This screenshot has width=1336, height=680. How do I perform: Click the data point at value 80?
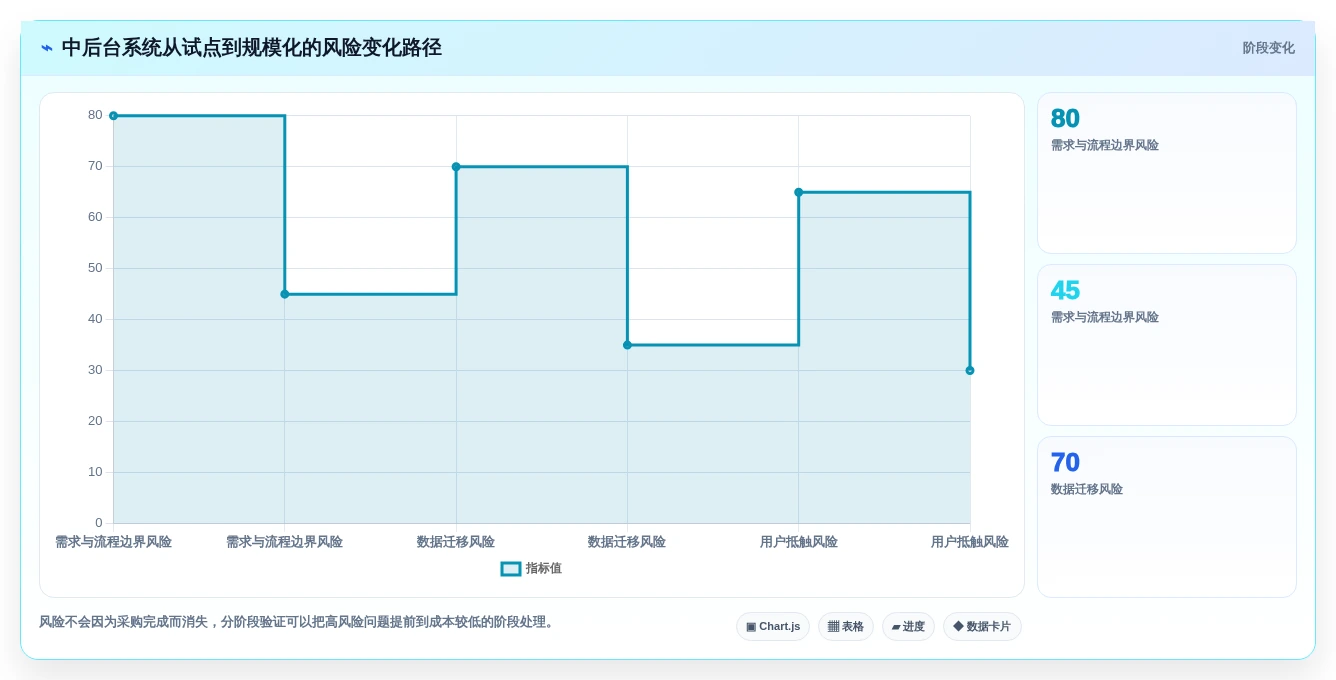point(113,116)
